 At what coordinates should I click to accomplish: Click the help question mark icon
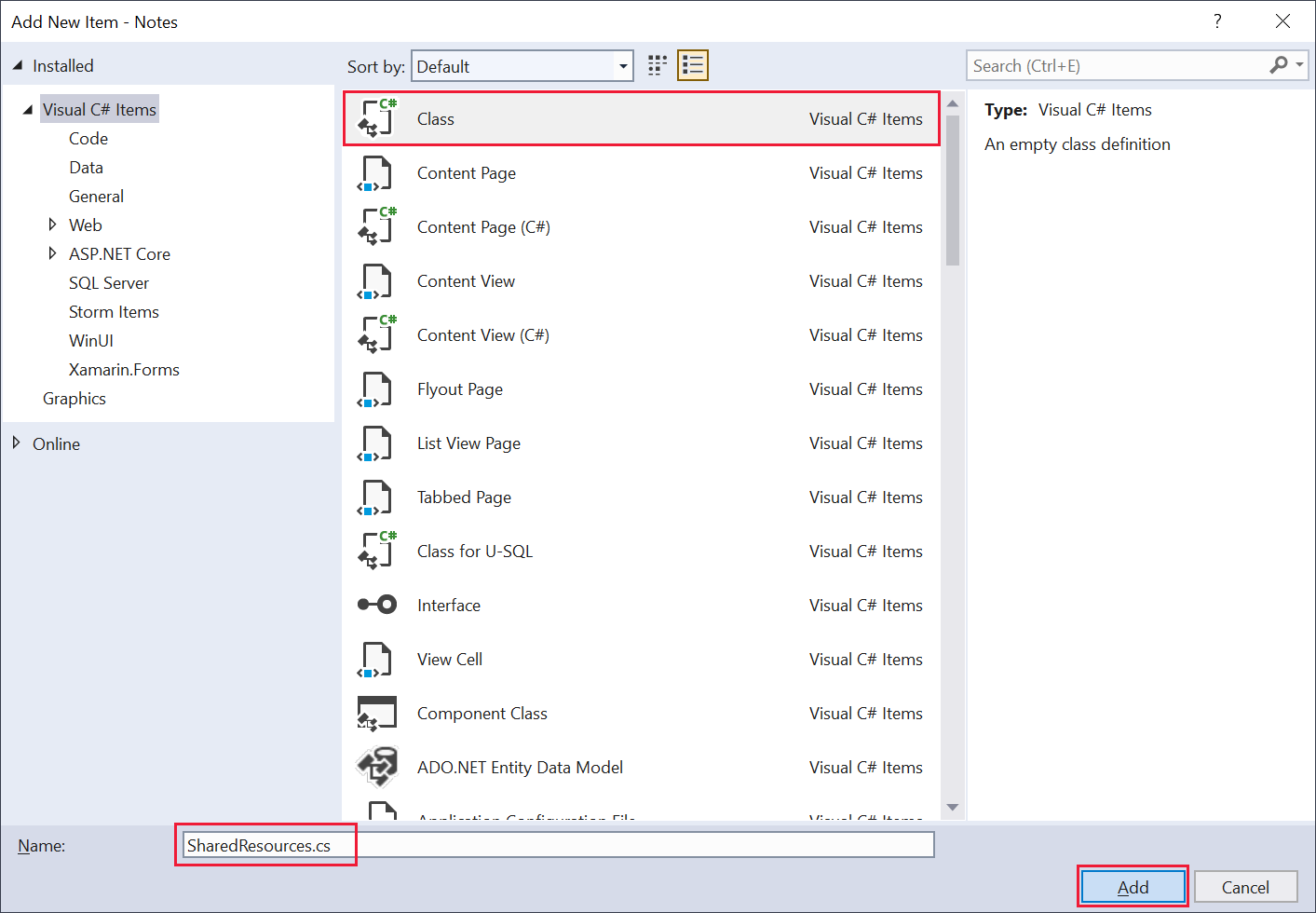pyautogui.click(x=1217, y=20)
